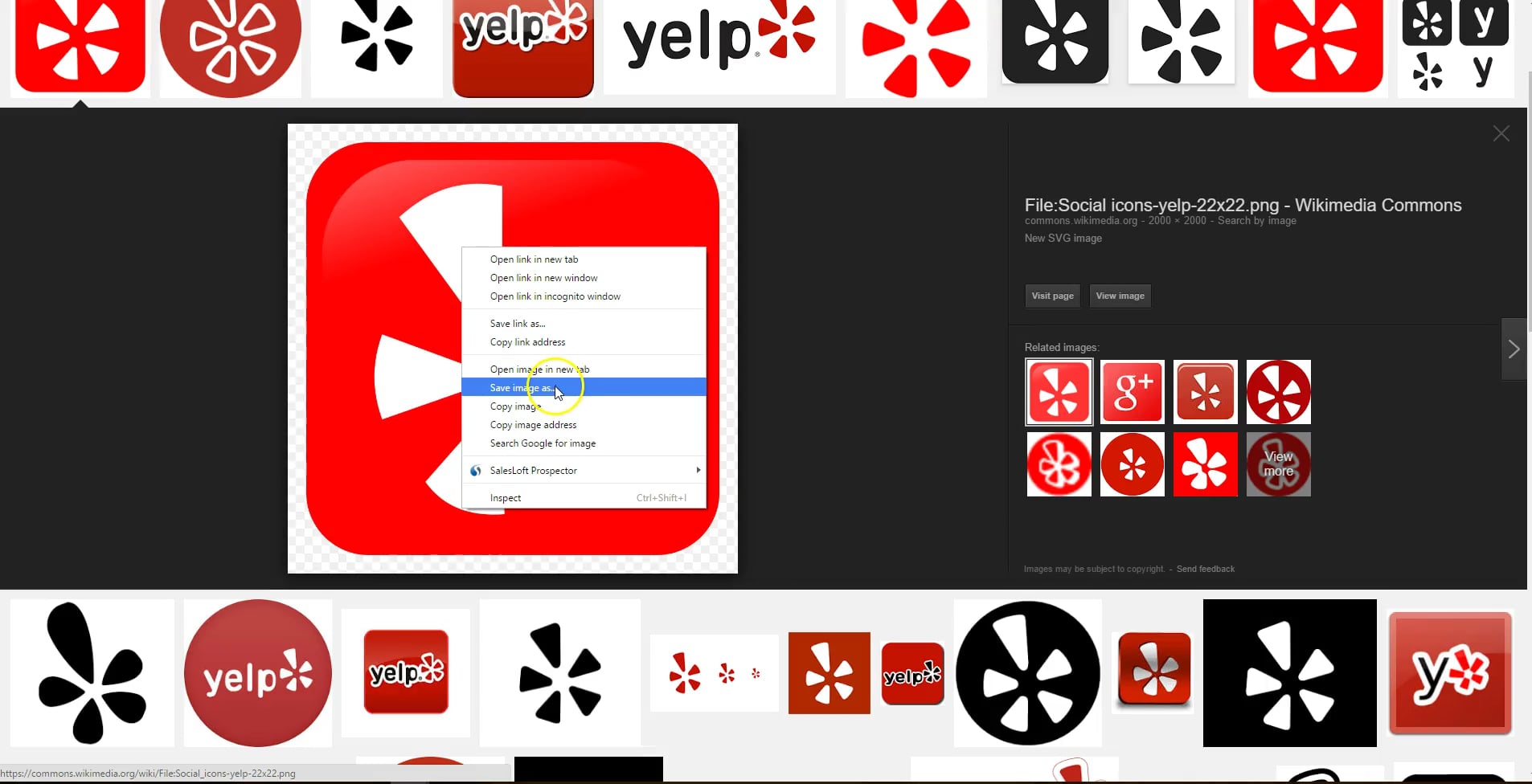Image resolution: width=1532 pixels, height=784 pixels.
Task: Click the View image button
Action: coord(1120,296)
